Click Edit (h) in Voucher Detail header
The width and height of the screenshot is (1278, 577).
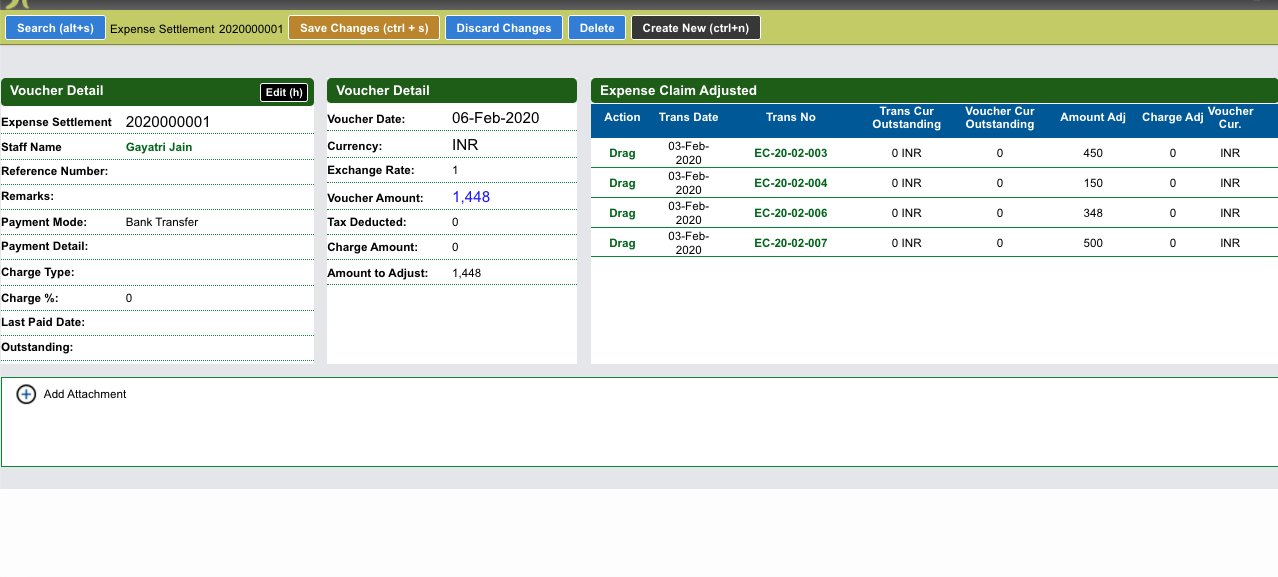click(x=283, y=92)
